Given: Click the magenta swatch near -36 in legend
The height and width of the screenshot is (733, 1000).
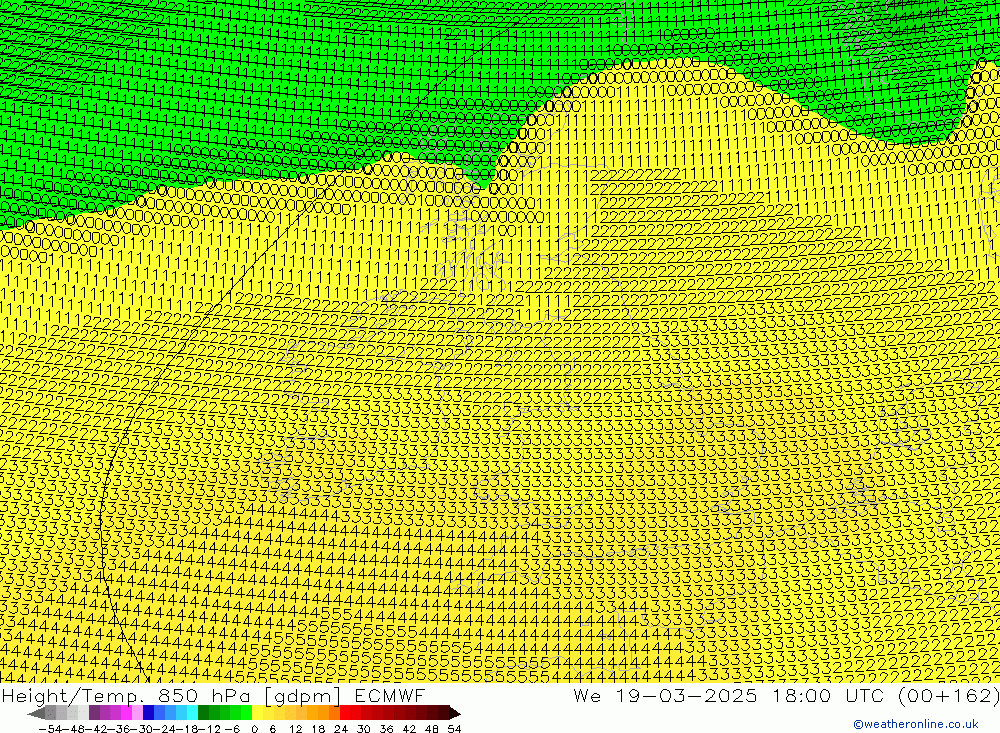Looking at the screenshot, I should (127, 713).
